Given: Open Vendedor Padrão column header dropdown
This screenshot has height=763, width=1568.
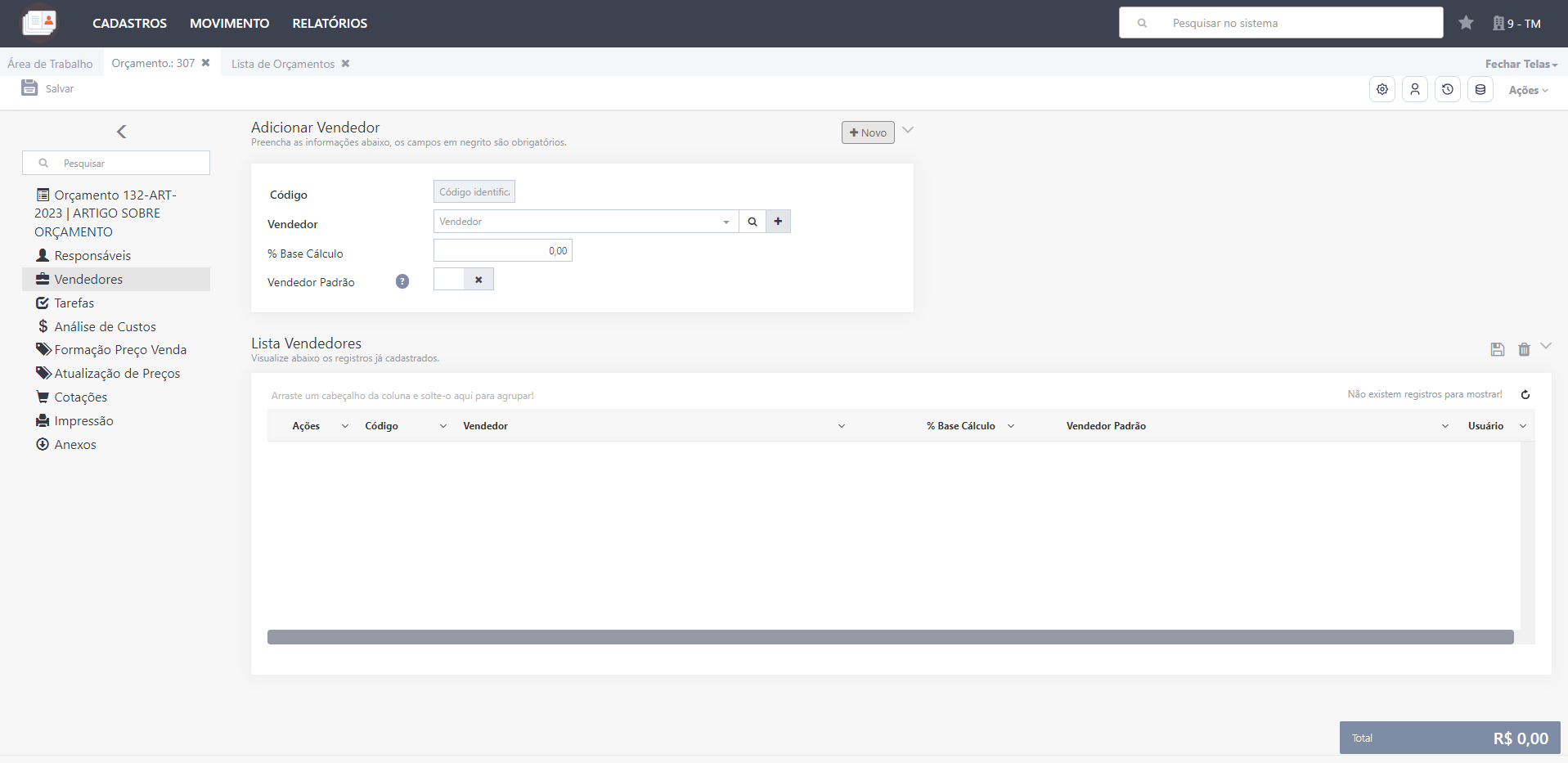Looking at the screenshot, I should click(1445, 426).
